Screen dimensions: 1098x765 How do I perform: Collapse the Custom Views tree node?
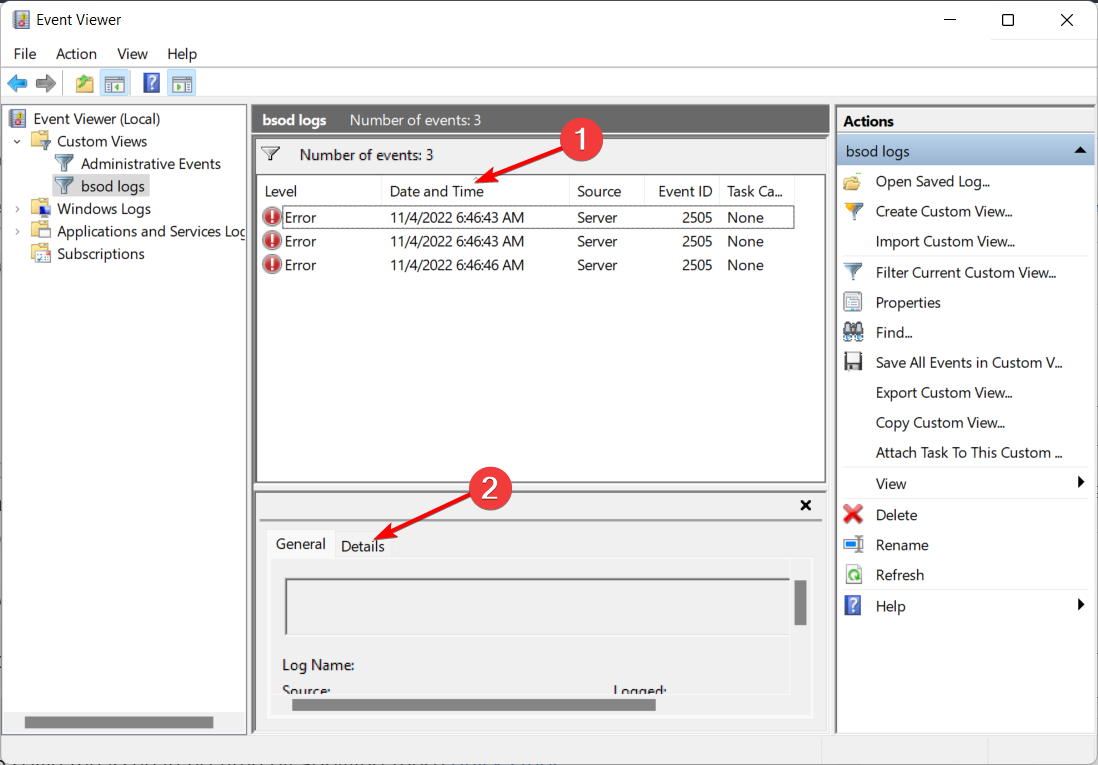(x=18, y=142)
